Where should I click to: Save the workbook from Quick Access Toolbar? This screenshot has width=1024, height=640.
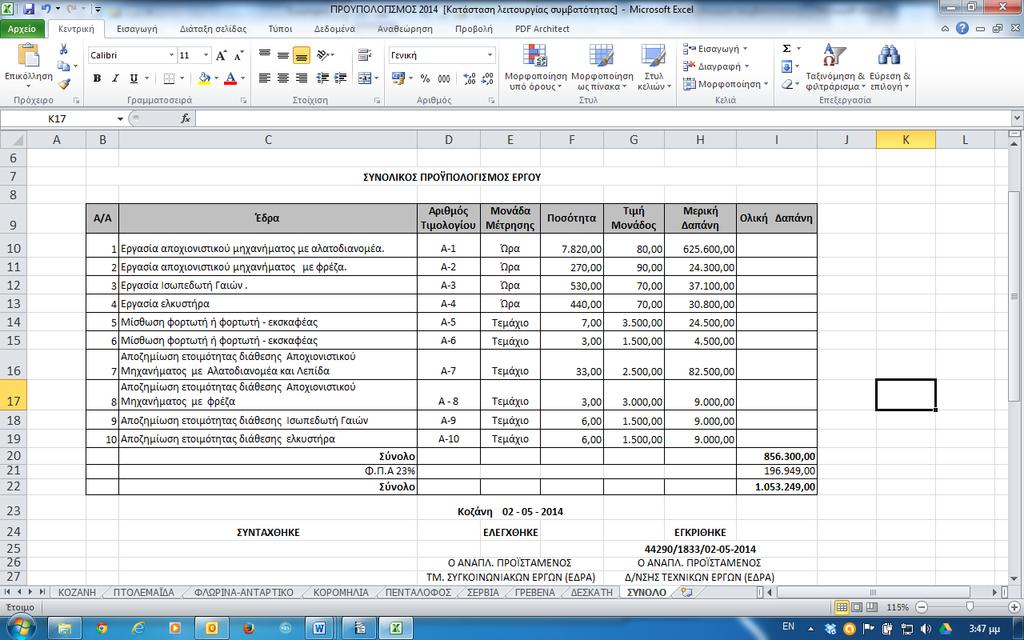coord(29,9)
